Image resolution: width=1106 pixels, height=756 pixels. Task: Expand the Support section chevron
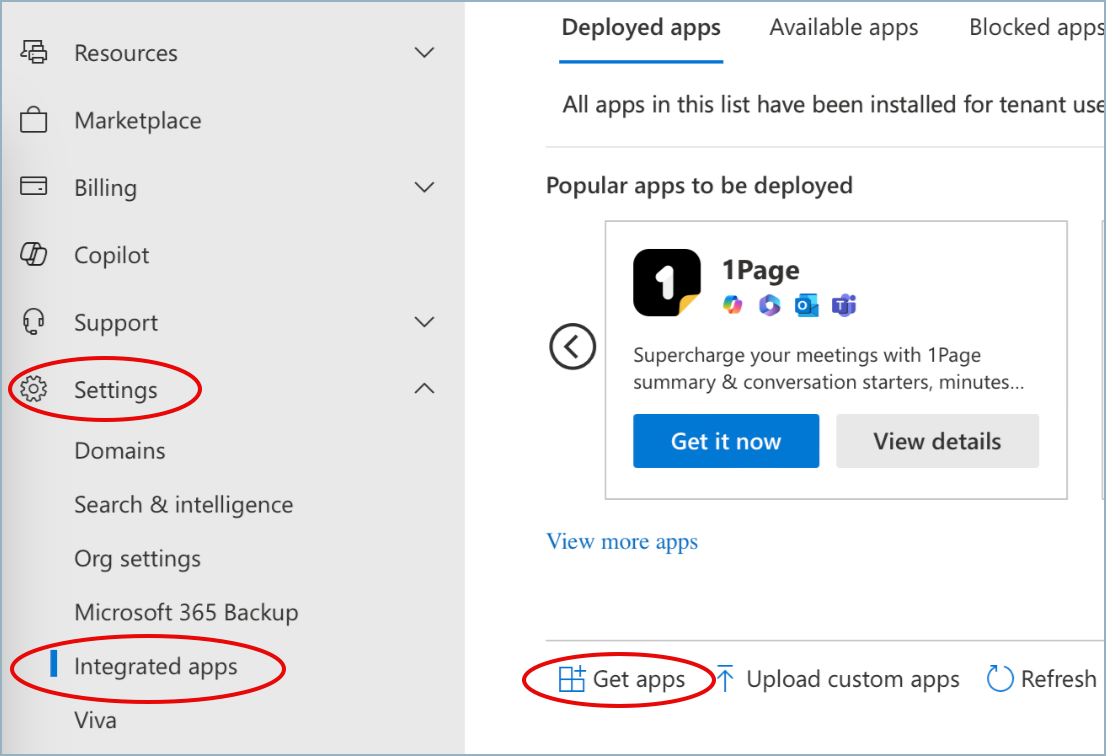click(x=425, y=322)
